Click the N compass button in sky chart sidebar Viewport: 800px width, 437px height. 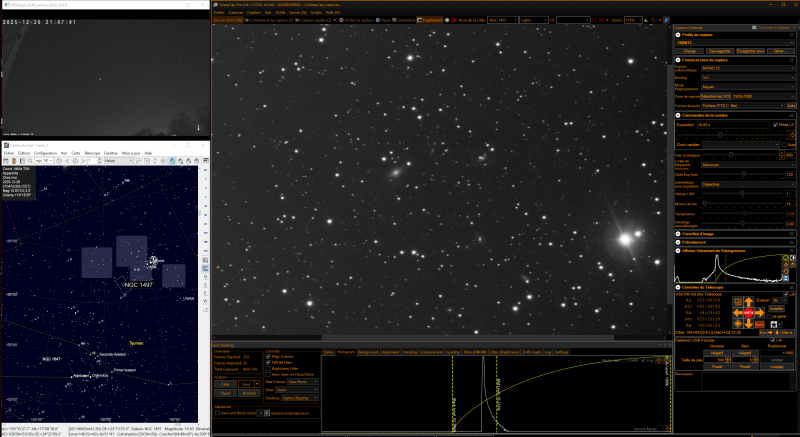[206, 276]
